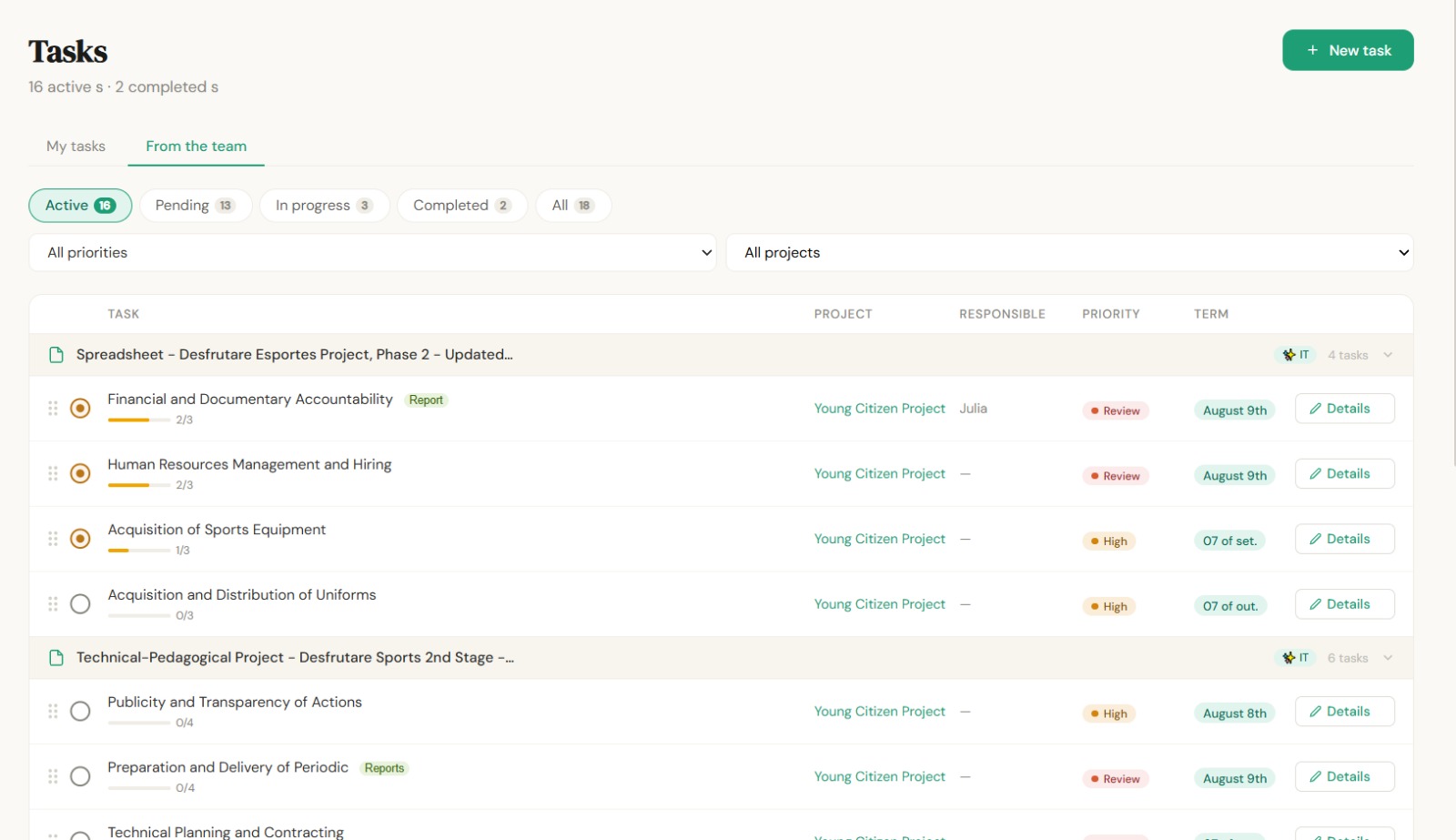
Task: Show All 18 tasks pill
Action: tap(573, 206)
